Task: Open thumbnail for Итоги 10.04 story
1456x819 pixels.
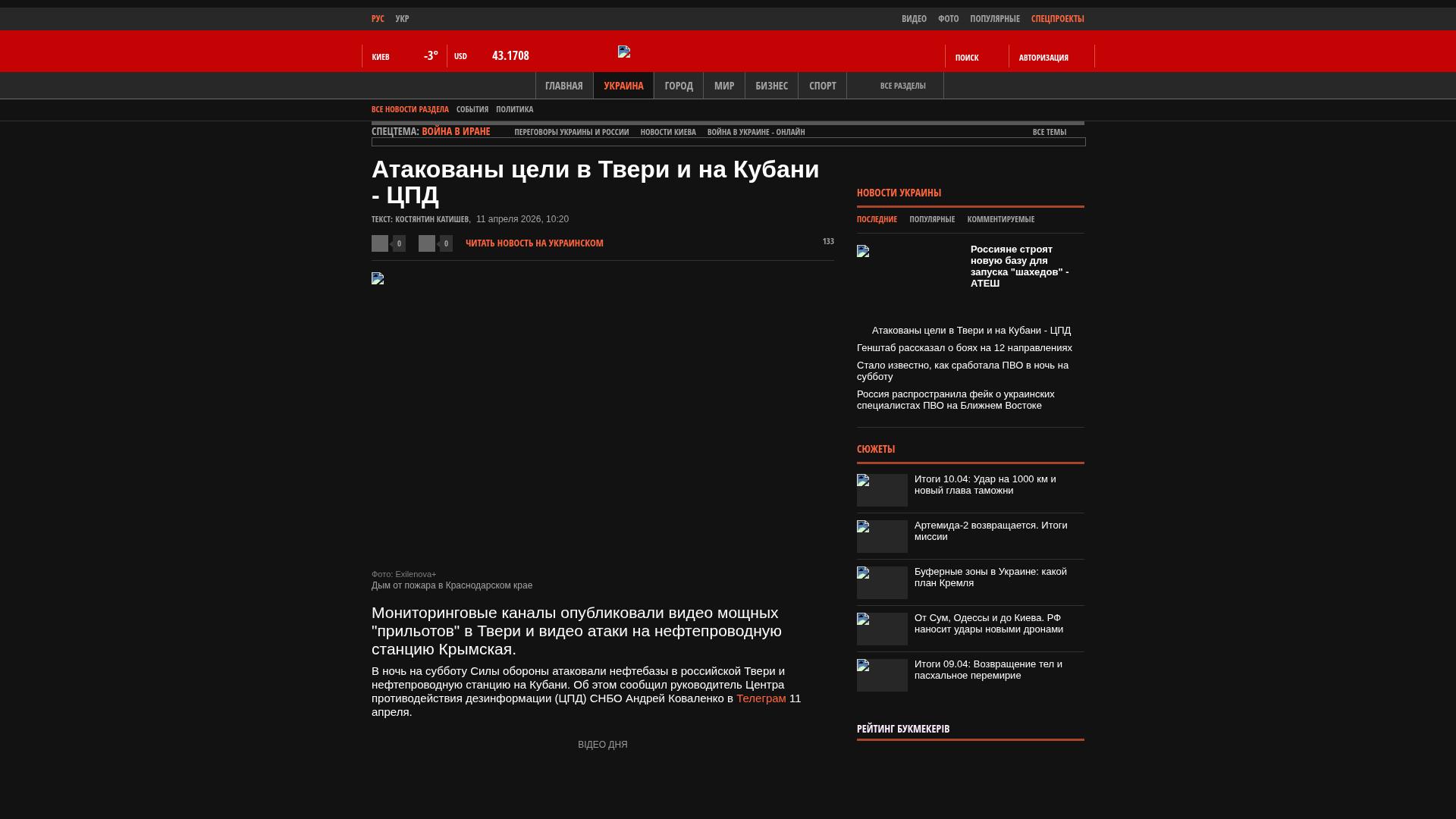Action: (882, 490)
